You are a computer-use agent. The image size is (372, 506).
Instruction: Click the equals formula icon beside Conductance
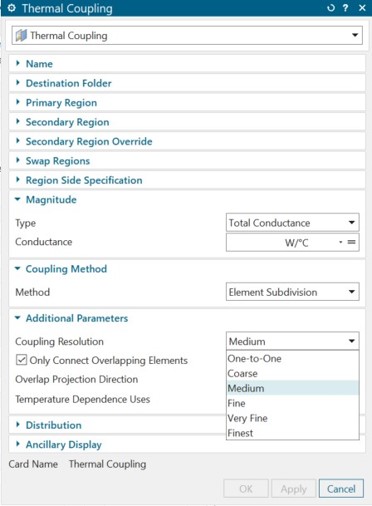point(351,242)
